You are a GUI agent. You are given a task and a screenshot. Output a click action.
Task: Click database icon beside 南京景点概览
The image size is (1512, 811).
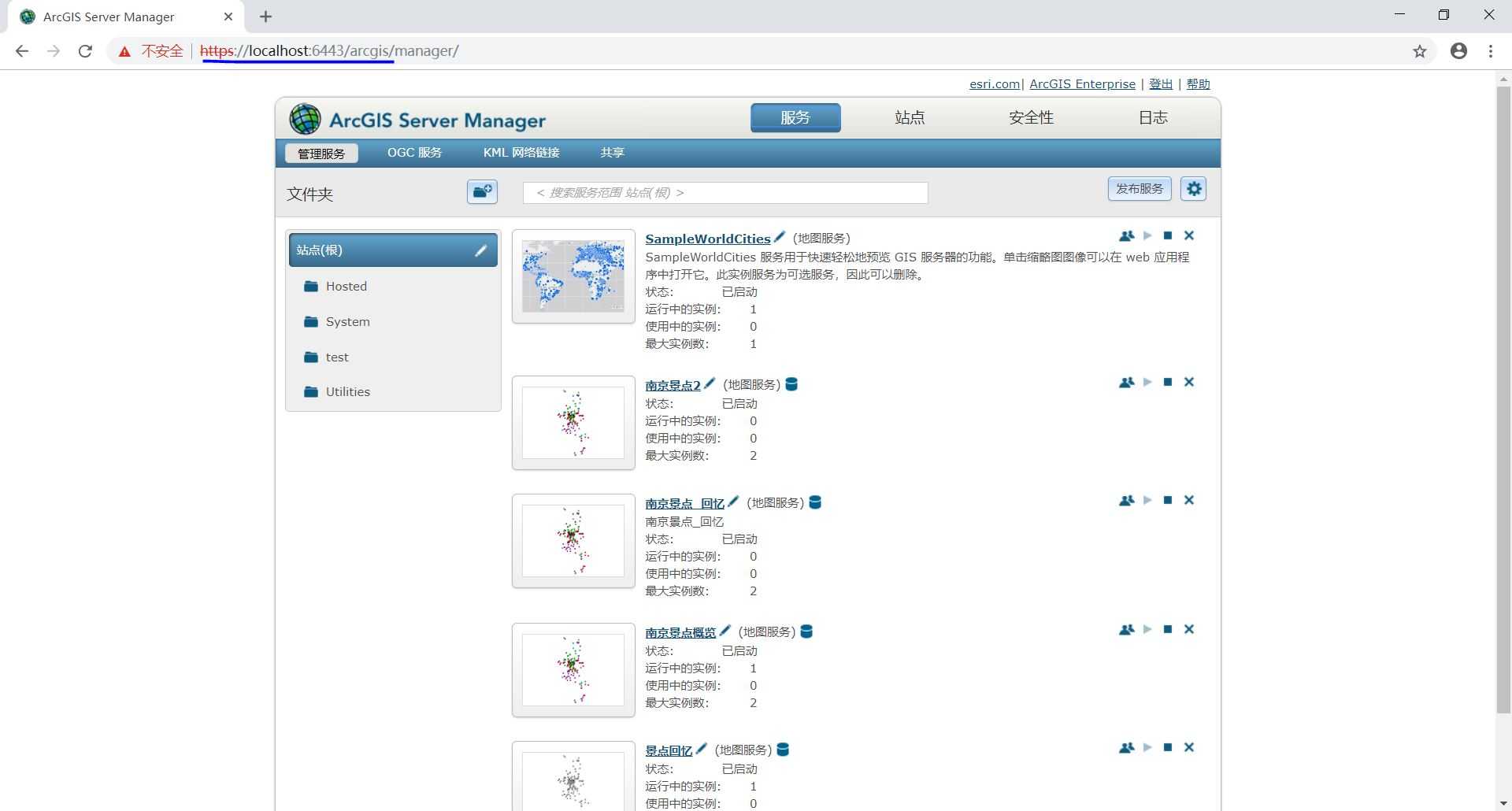coord(806,631)
